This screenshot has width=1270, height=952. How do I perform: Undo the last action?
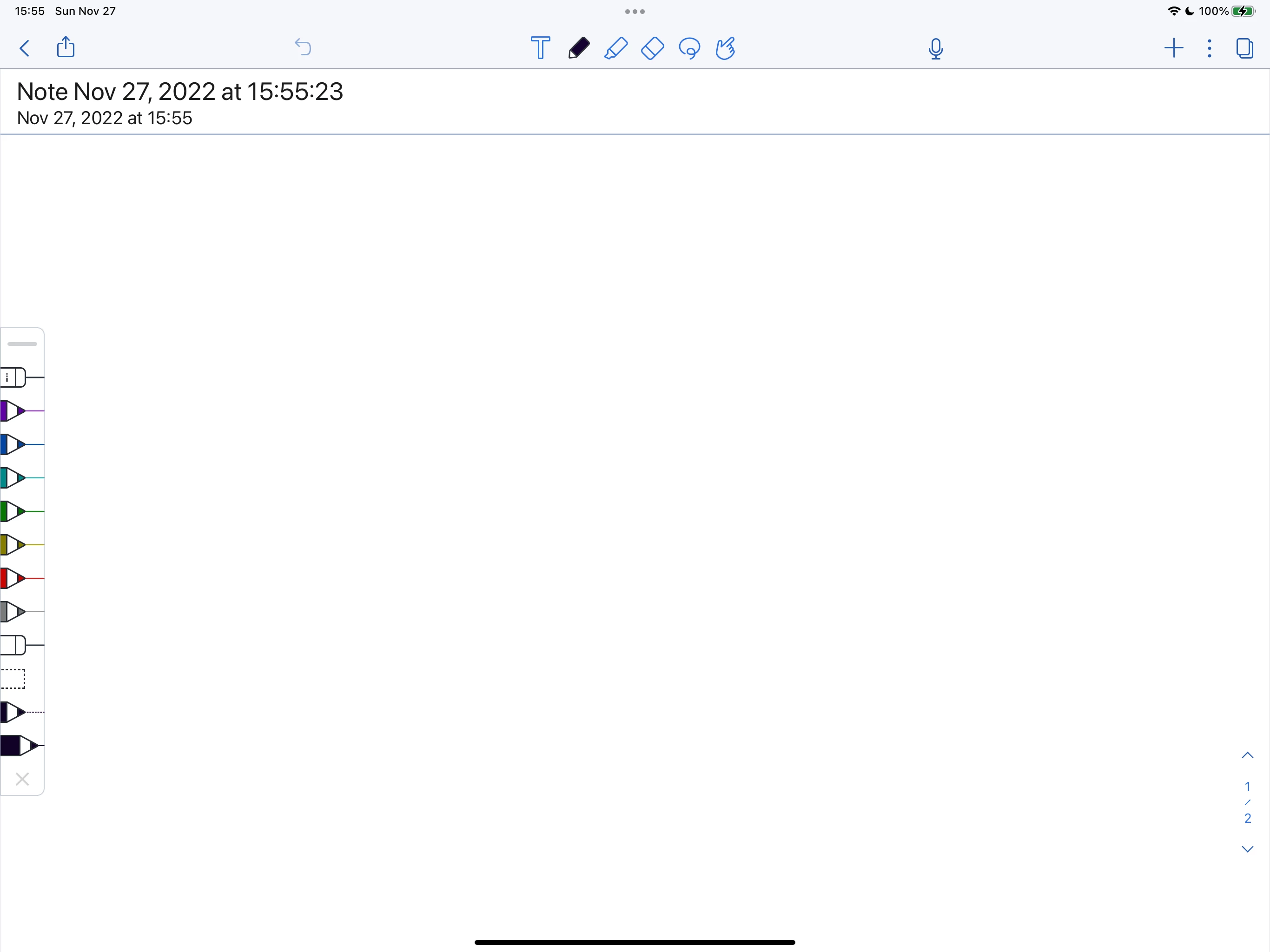click(x=303, y=47)
